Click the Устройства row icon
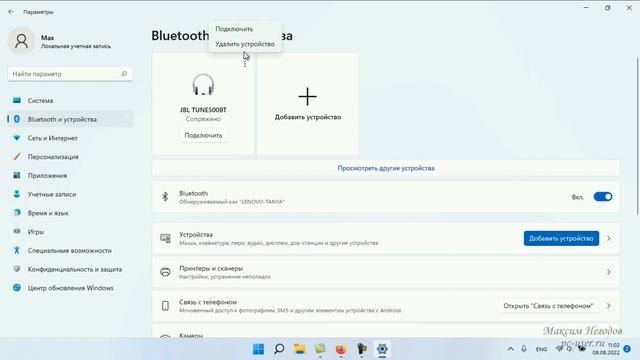 165,238
